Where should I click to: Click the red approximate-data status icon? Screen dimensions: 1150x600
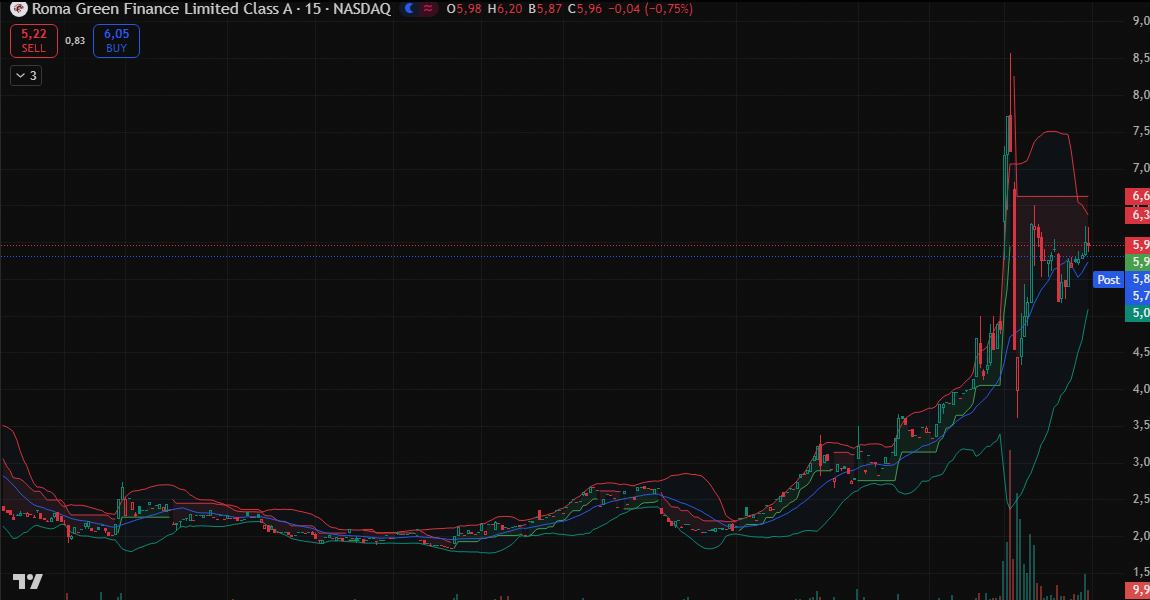[428, 9]
